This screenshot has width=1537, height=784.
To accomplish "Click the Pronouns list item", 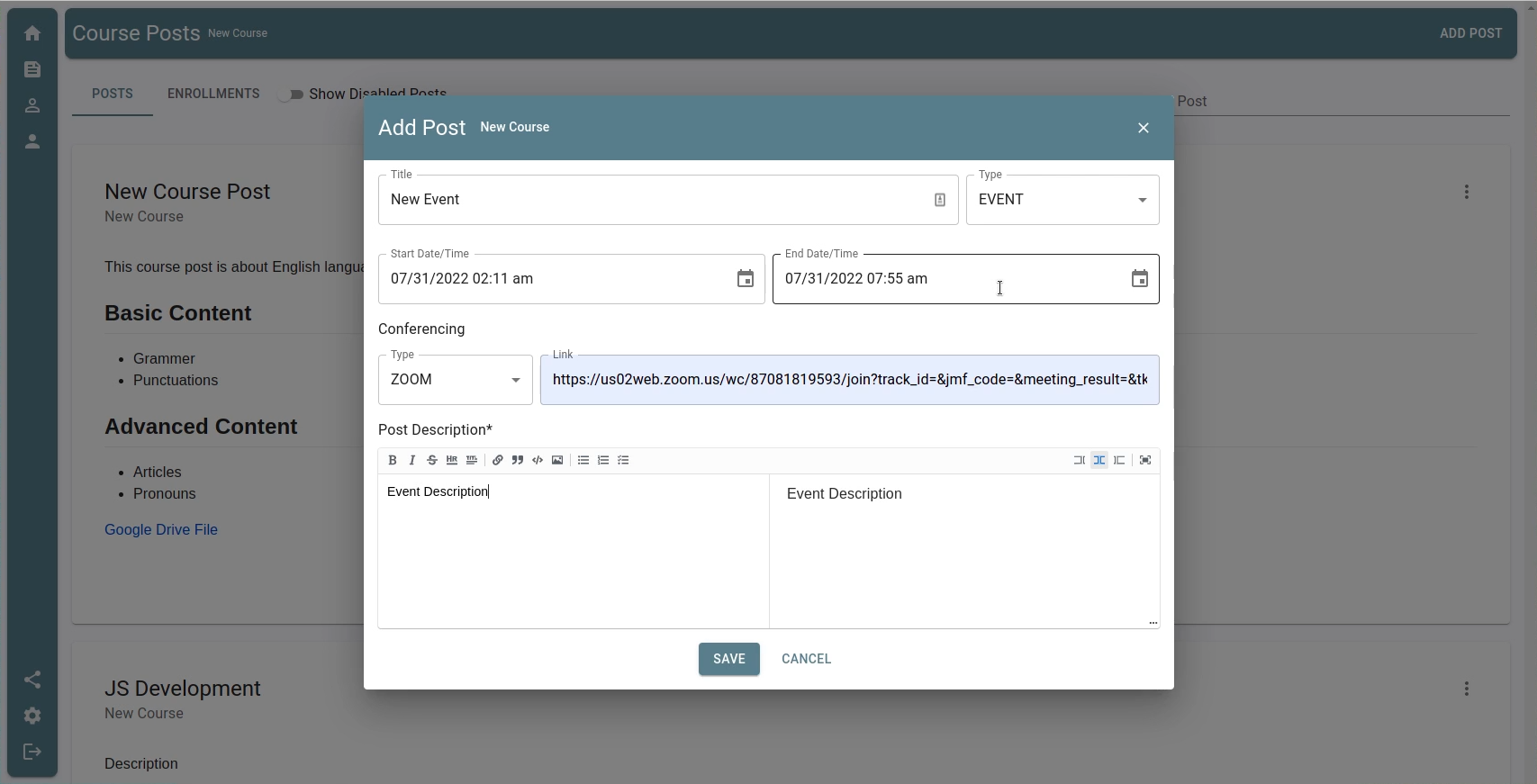I will pos(165,493).
